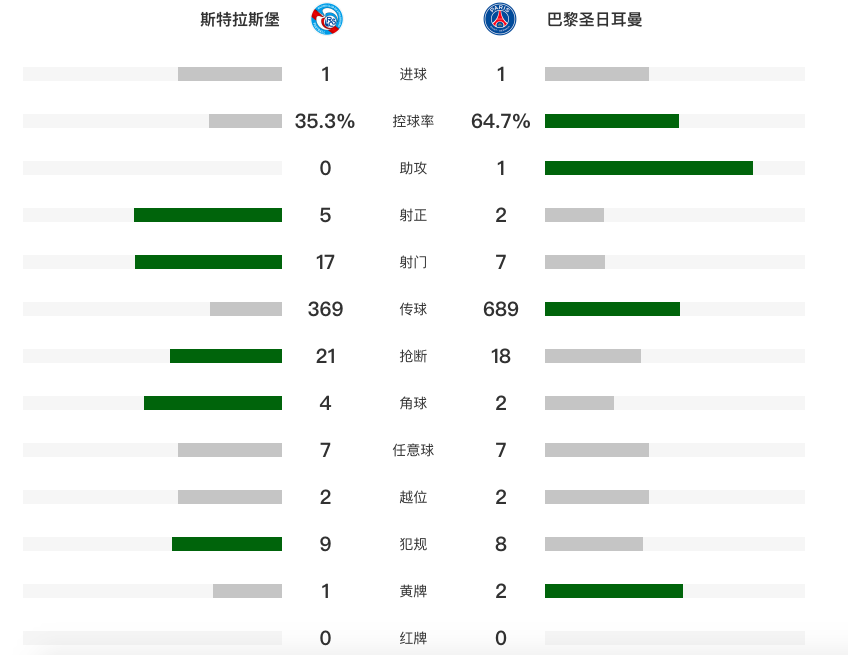Click the green 助攻 bar for Paris
The width and height of the screenshot is (848, 655).
pyautogui.click(x=649, y=168)
